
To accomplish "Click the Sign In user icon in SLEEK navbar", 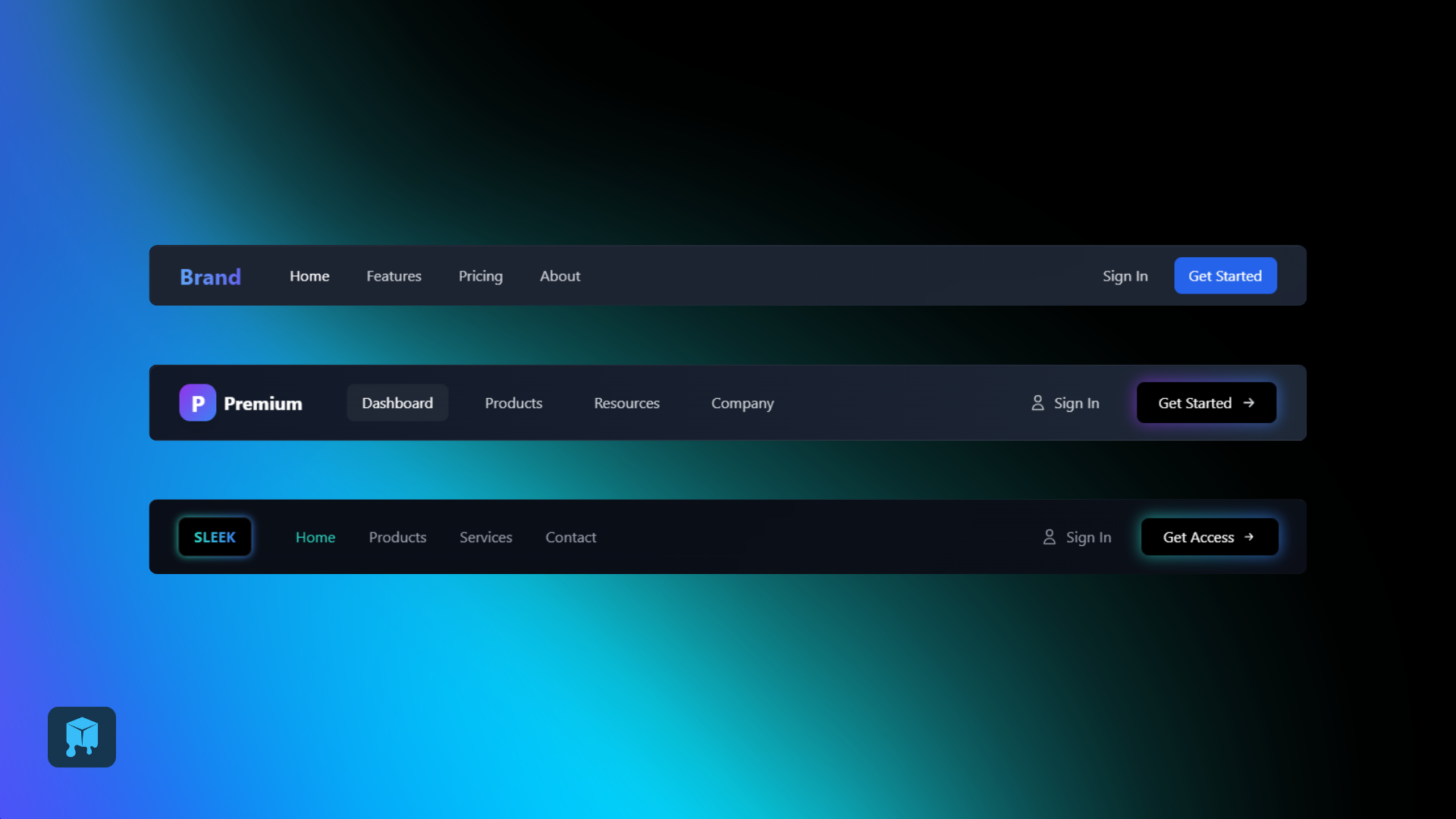I will click(1049, 537).
